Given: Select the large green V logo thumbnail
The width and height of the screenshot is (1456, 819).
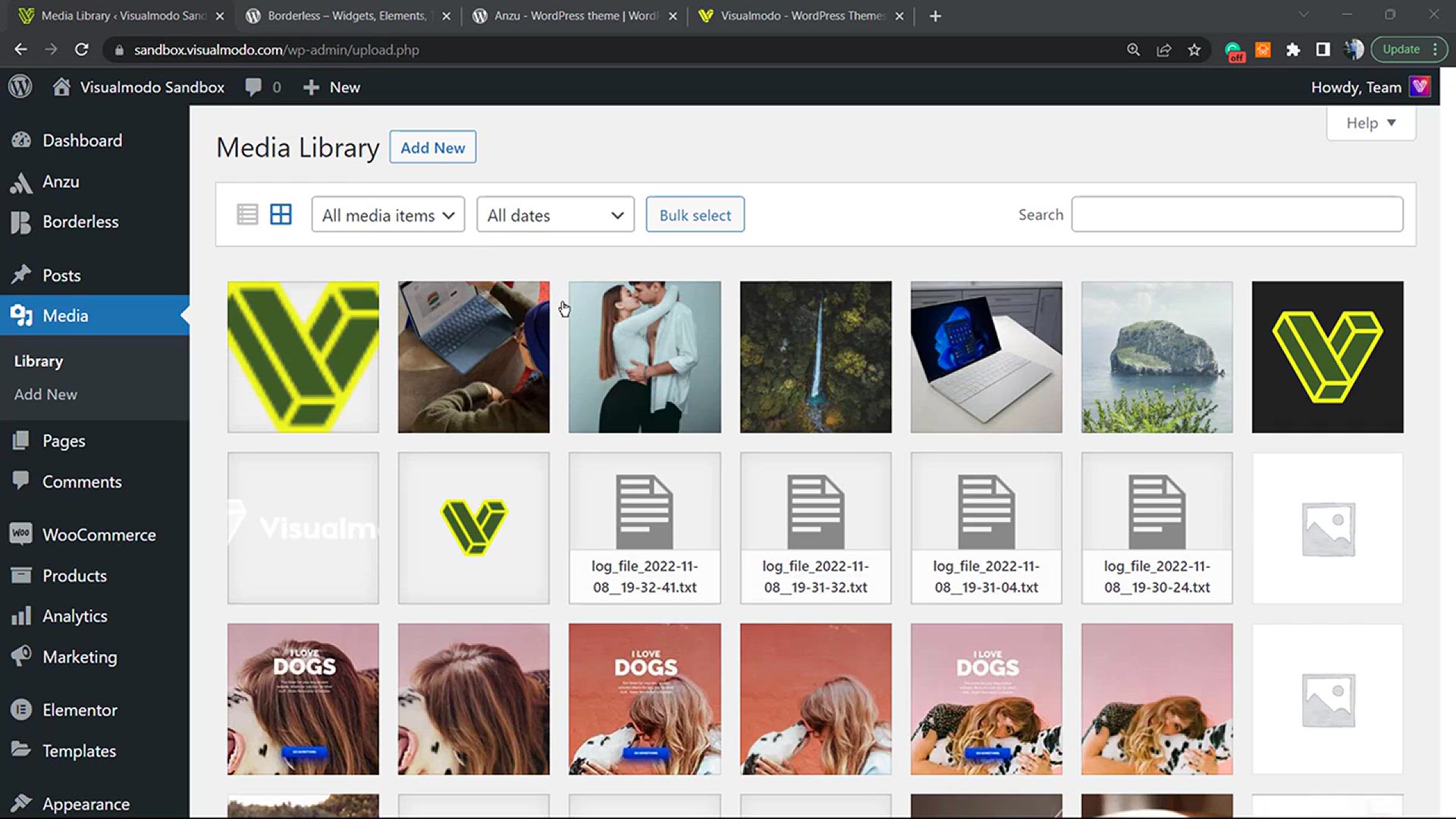Looking at the screenshot, I should (x=303, y=357).
